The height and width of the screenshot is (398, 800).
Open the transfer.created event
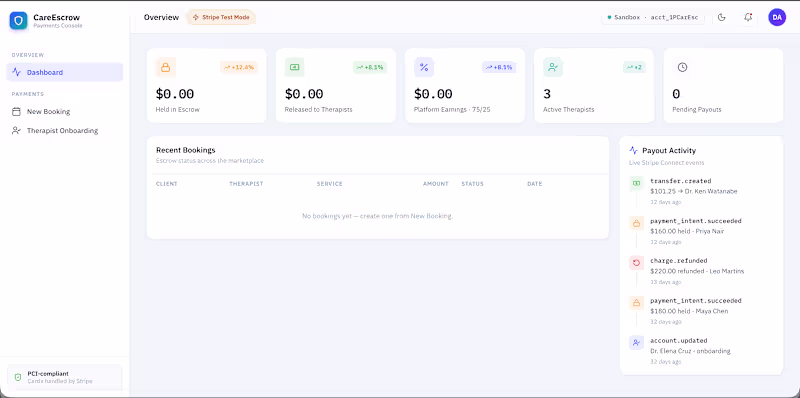pos(681,181)
